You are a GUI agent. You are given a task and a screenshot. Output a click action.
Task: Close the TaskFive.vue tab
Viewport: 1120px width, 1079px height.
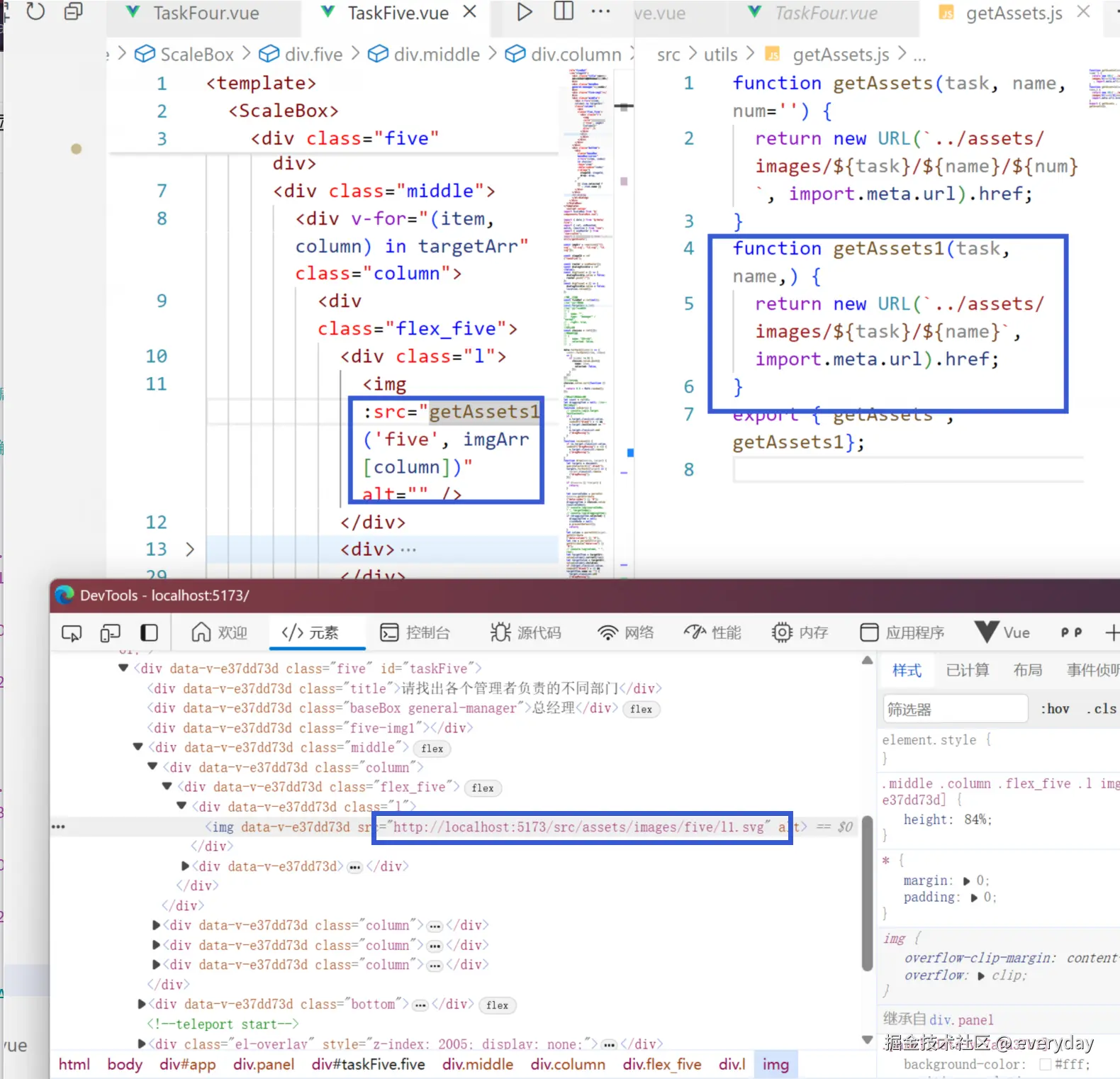tap(470, 12)
